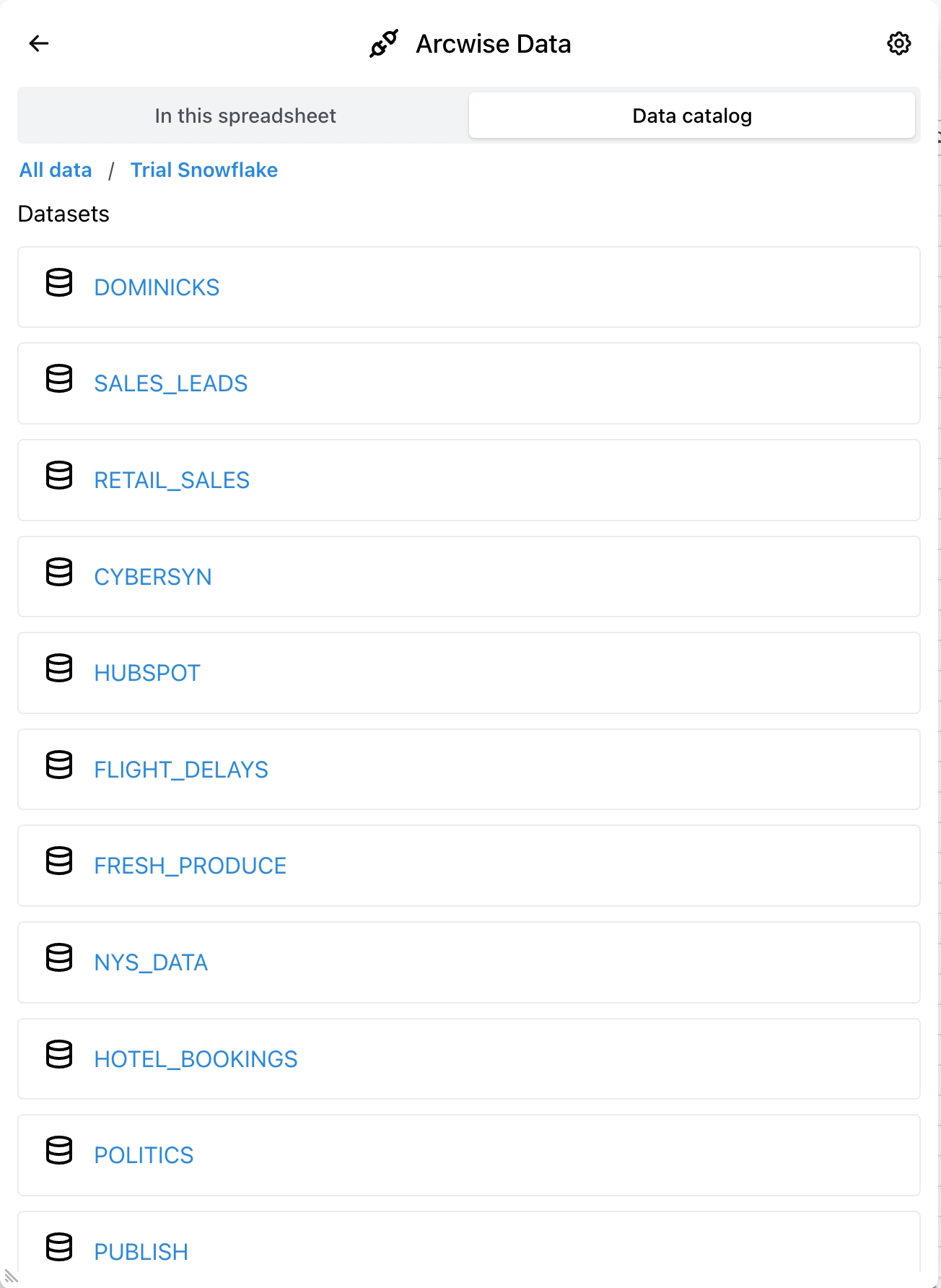Viewport: 941px width, 1288px height.
Task: Click the Arcwise plug logo icon
Action: click(384, 43)
